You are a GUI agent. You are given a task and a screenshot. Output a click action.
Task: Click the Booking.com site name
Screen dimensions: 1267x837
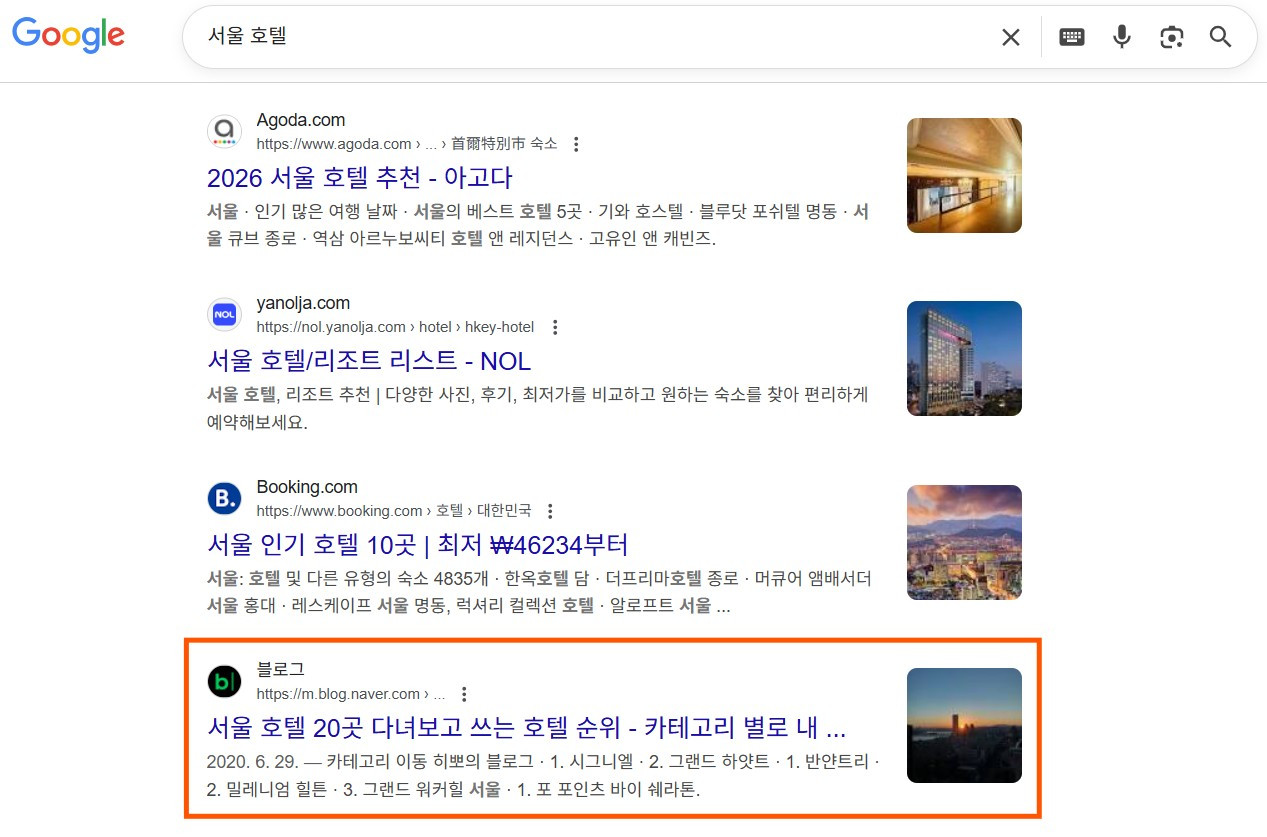click(x=307, y=487)
